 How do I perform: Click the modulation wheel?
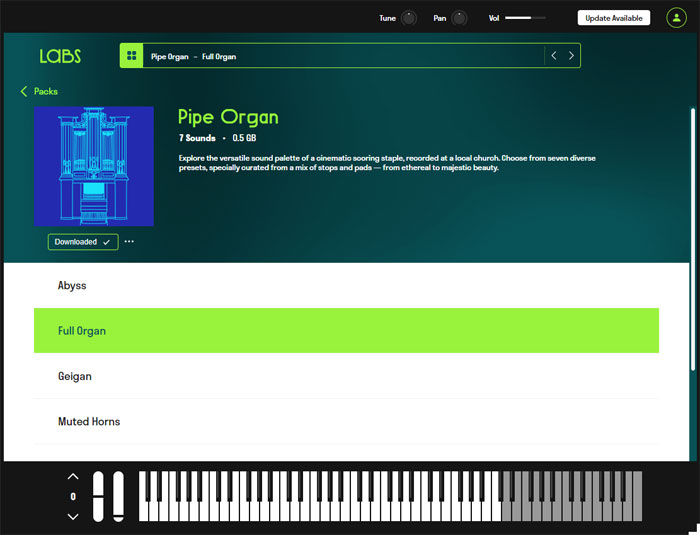point(118,496)
